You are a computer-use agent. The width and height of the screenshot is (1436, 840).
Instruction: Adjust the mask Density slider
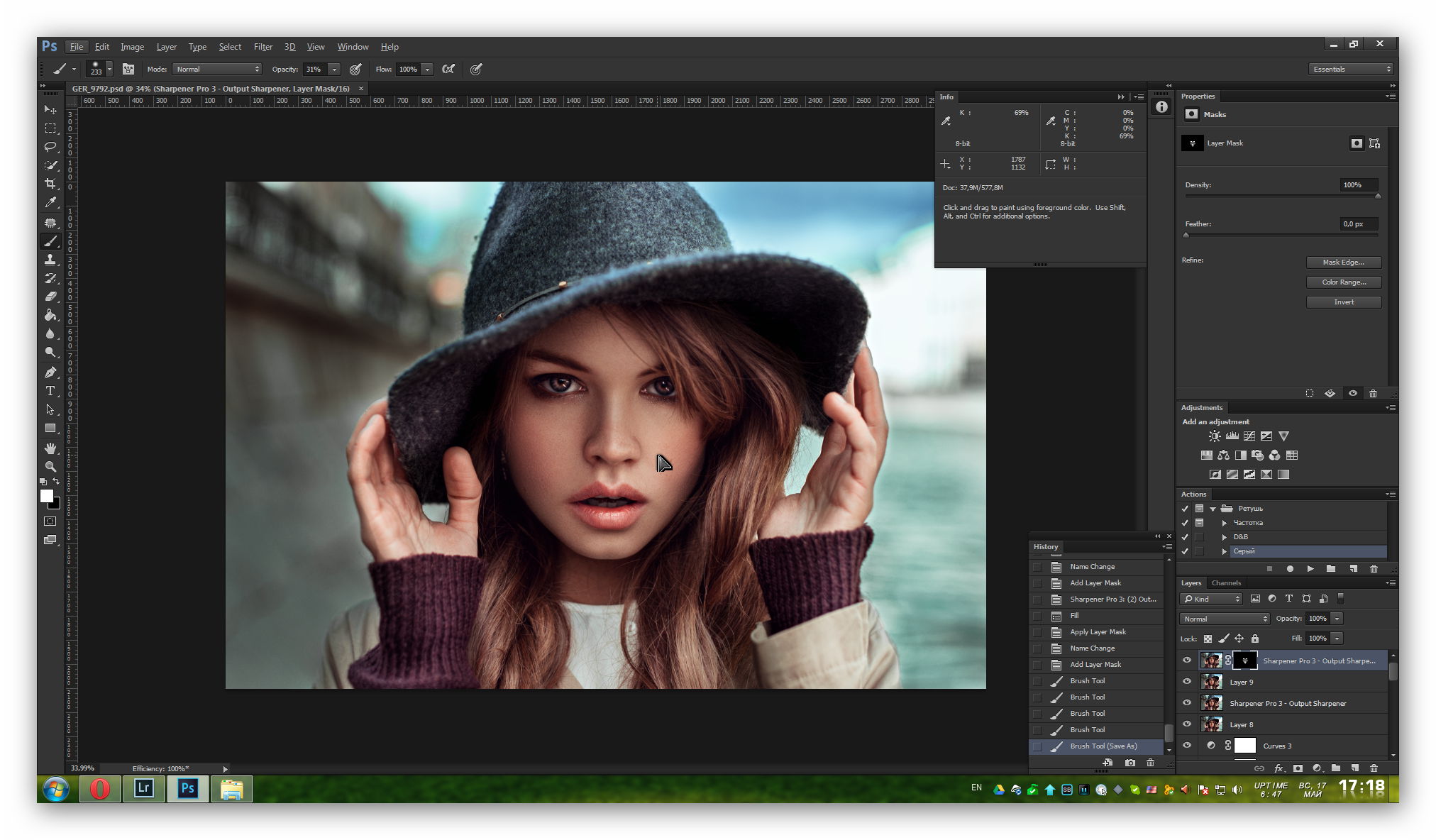tap(1378, 196)
